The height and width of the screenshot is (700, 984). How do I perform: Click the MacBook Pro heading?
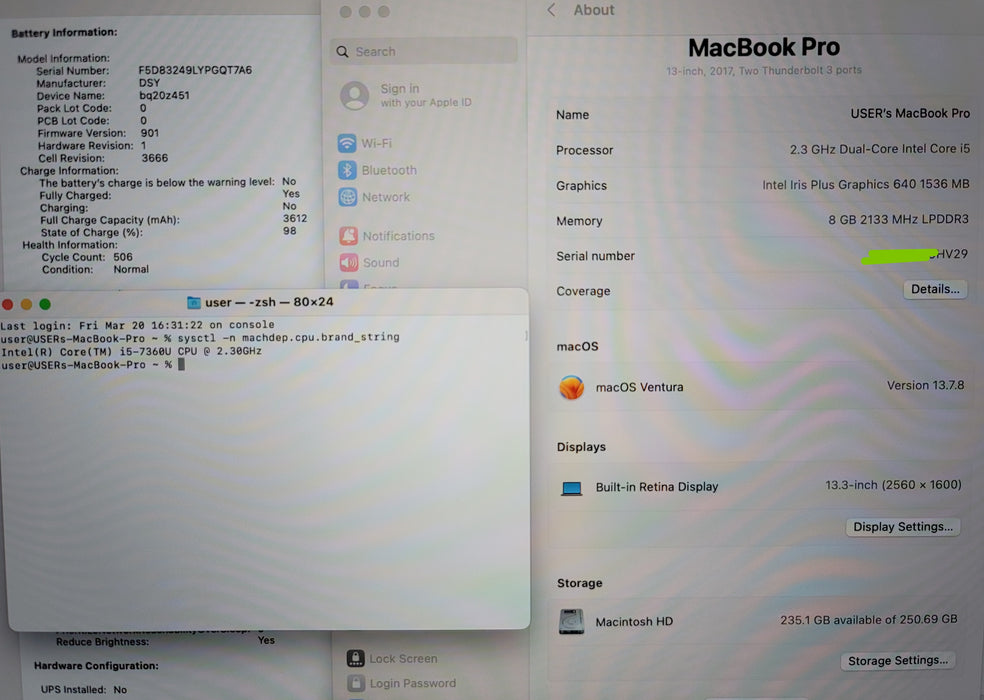pos(764,48)
